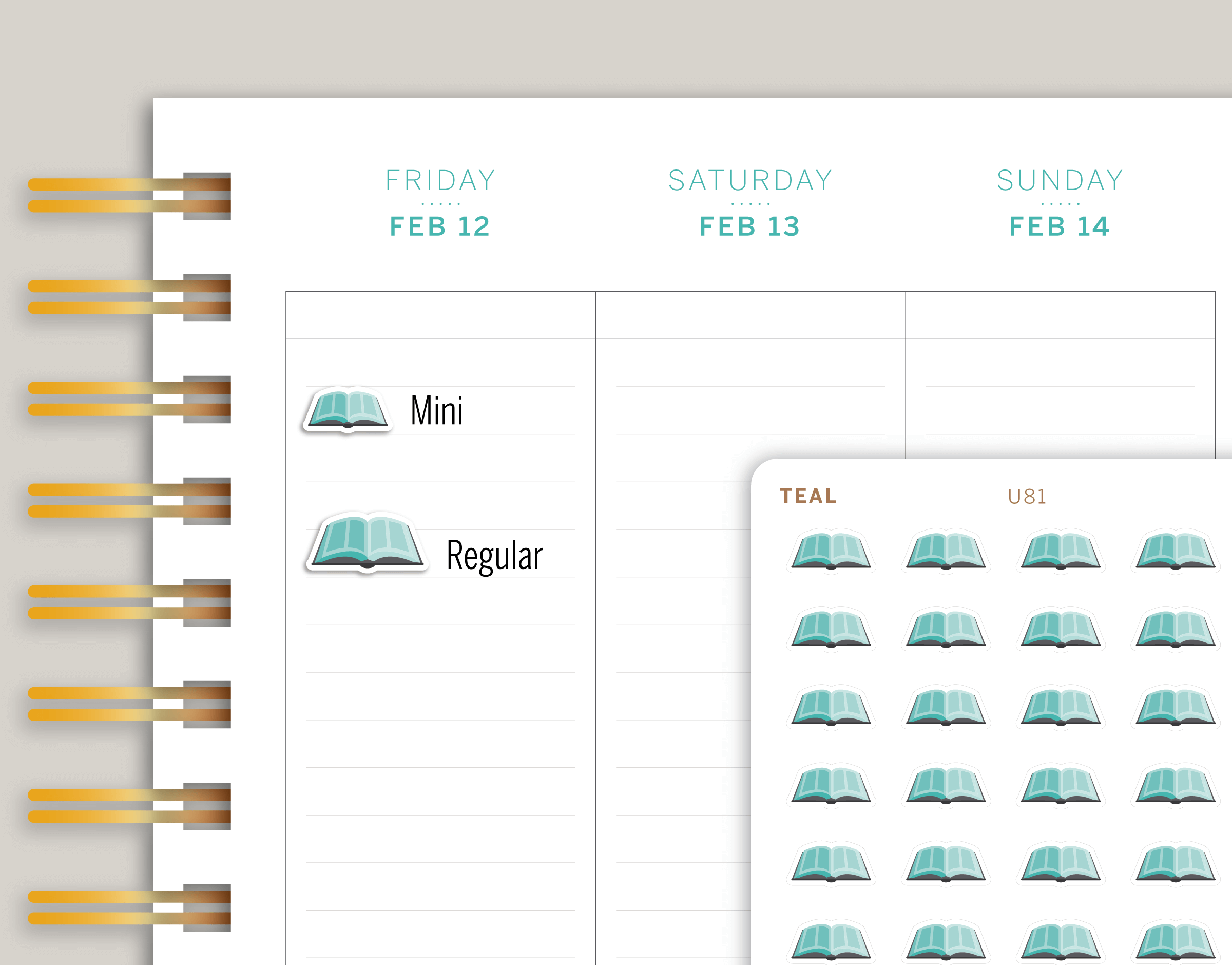Click the empty header box under Saturday
Screen dimensions: 1232x965
750,315
